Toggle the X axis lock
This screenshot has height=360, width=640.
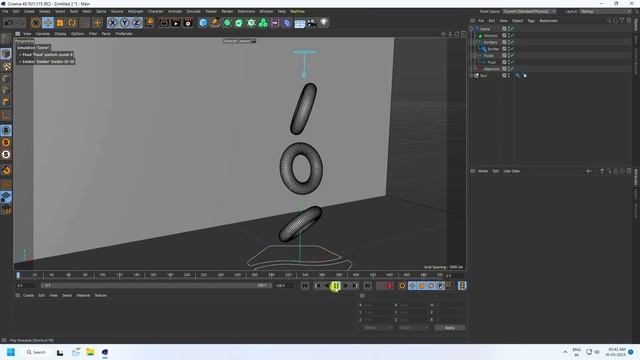113,23
